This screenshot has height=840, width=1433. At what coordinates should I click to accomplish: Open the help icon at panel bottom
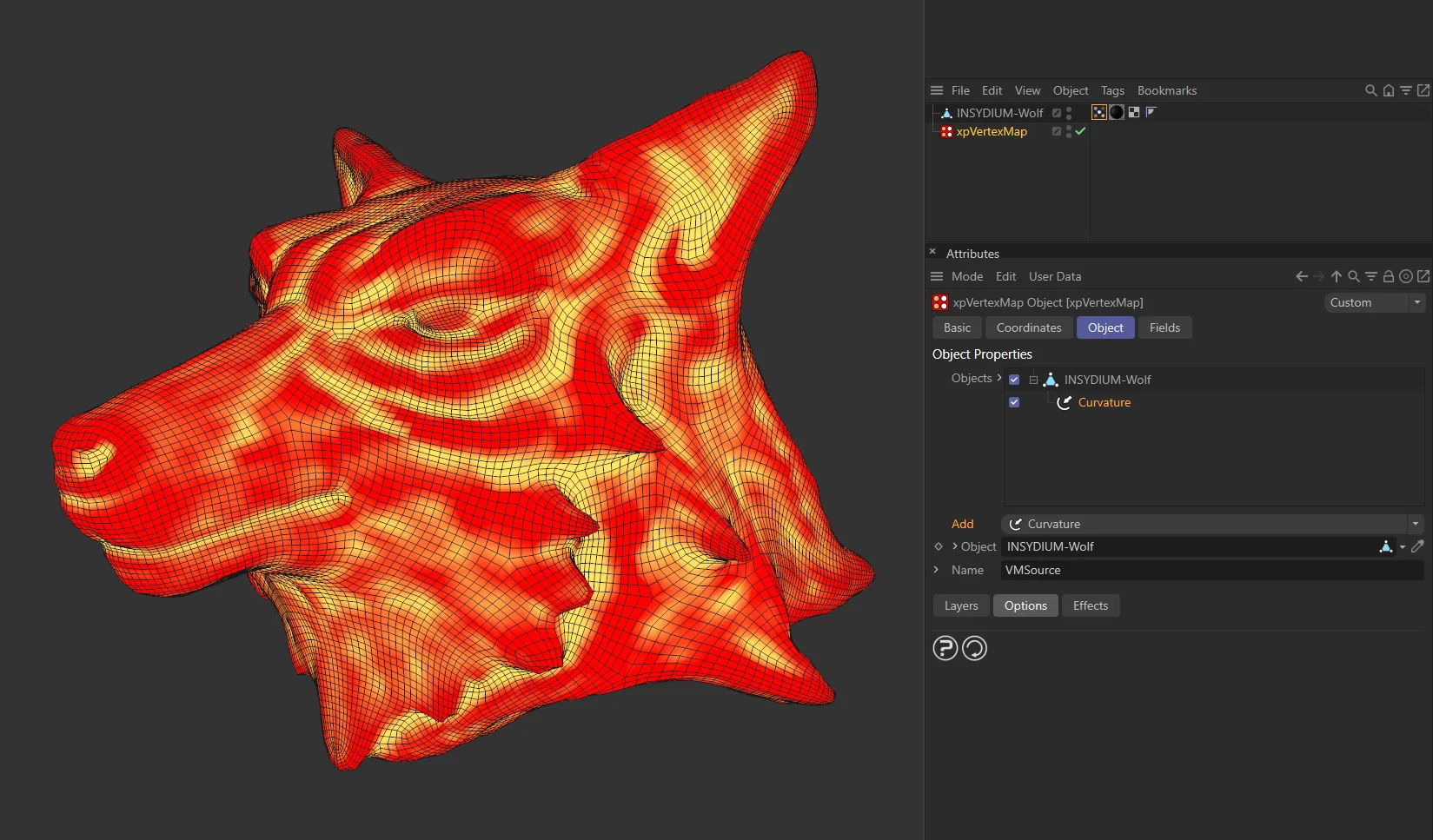tap(945, 648)
